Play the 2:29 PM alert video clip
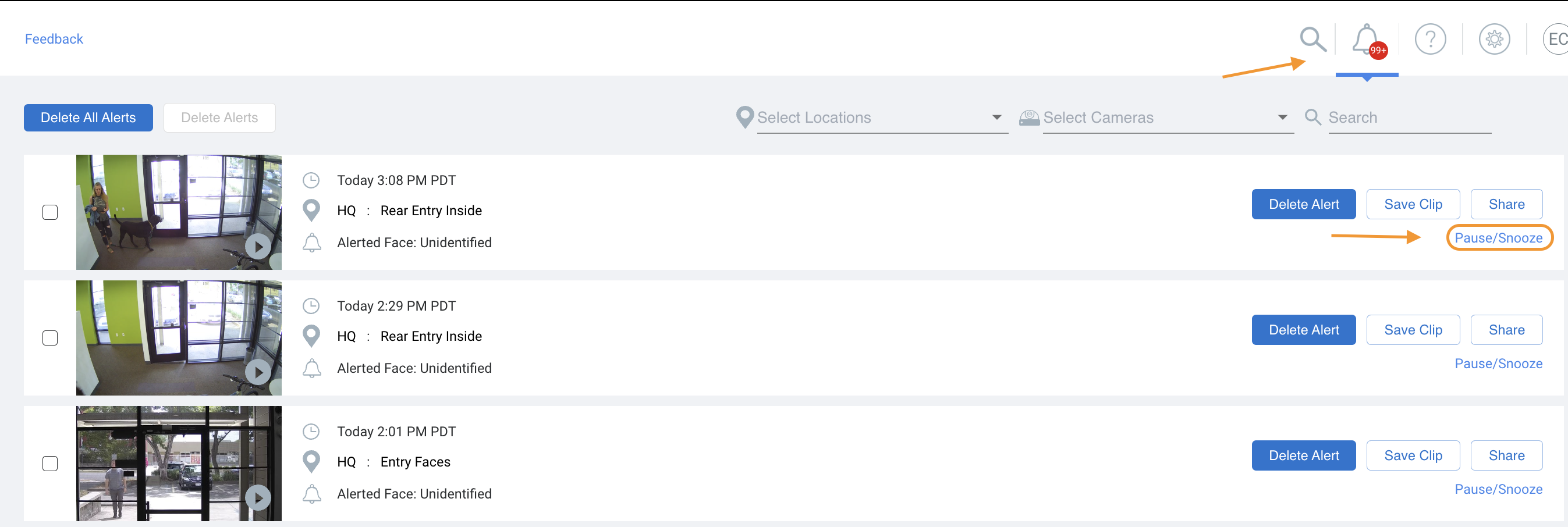Viewport: 1568px width, 527px height. [258, 372]
